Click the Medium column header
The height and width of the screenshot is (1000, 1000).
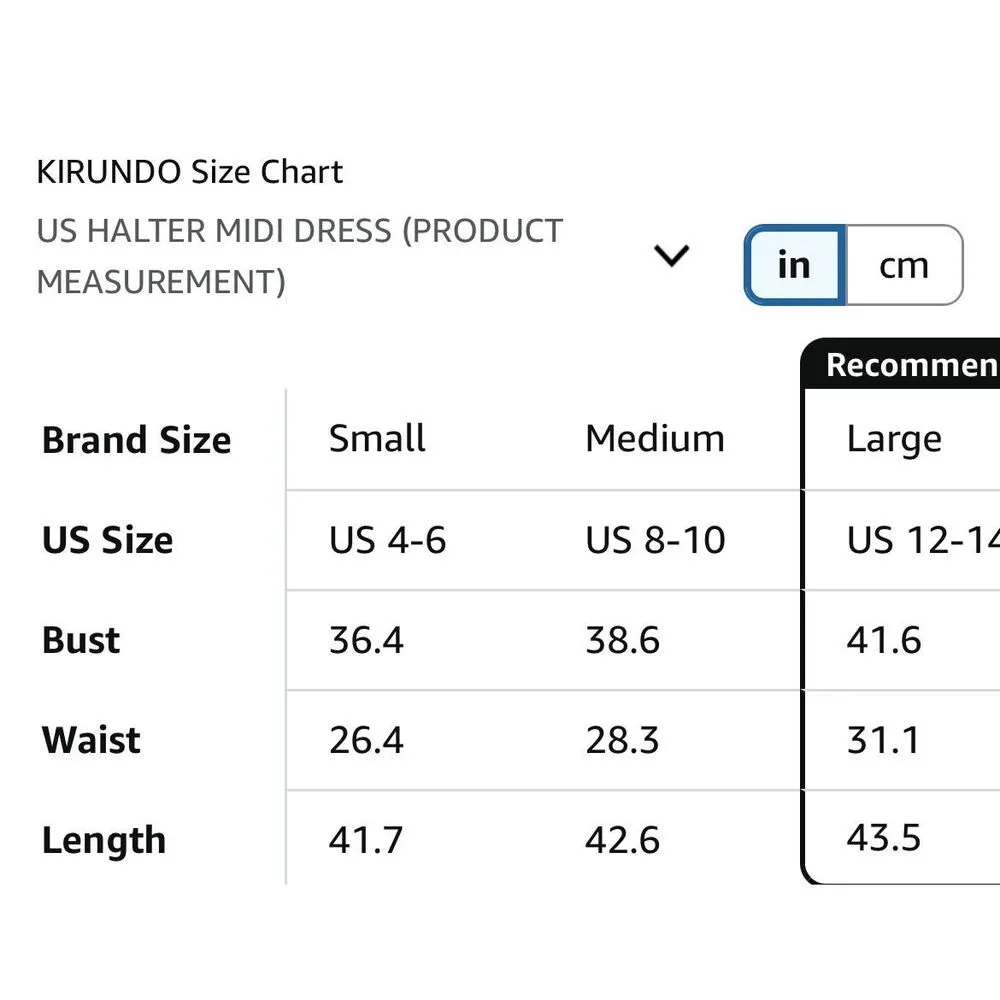[x=655, y=439]
